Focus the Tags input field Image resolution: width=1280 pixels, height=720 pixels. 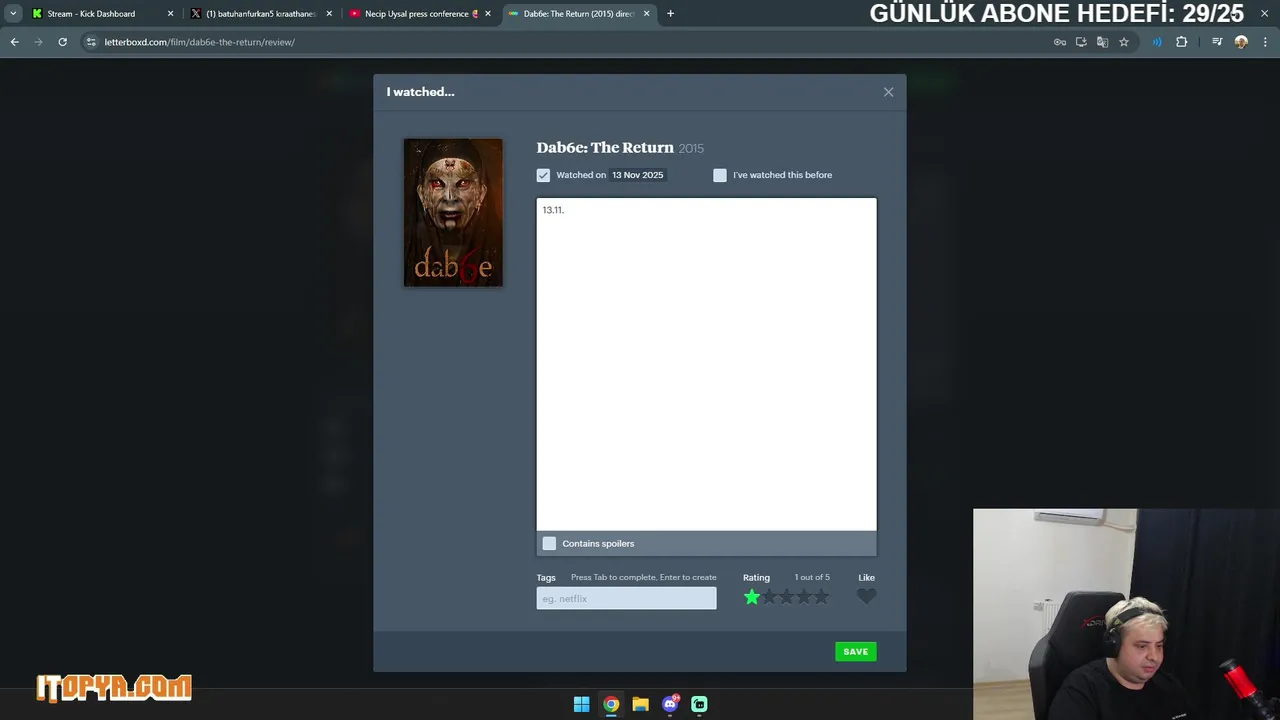pos(626,598)
